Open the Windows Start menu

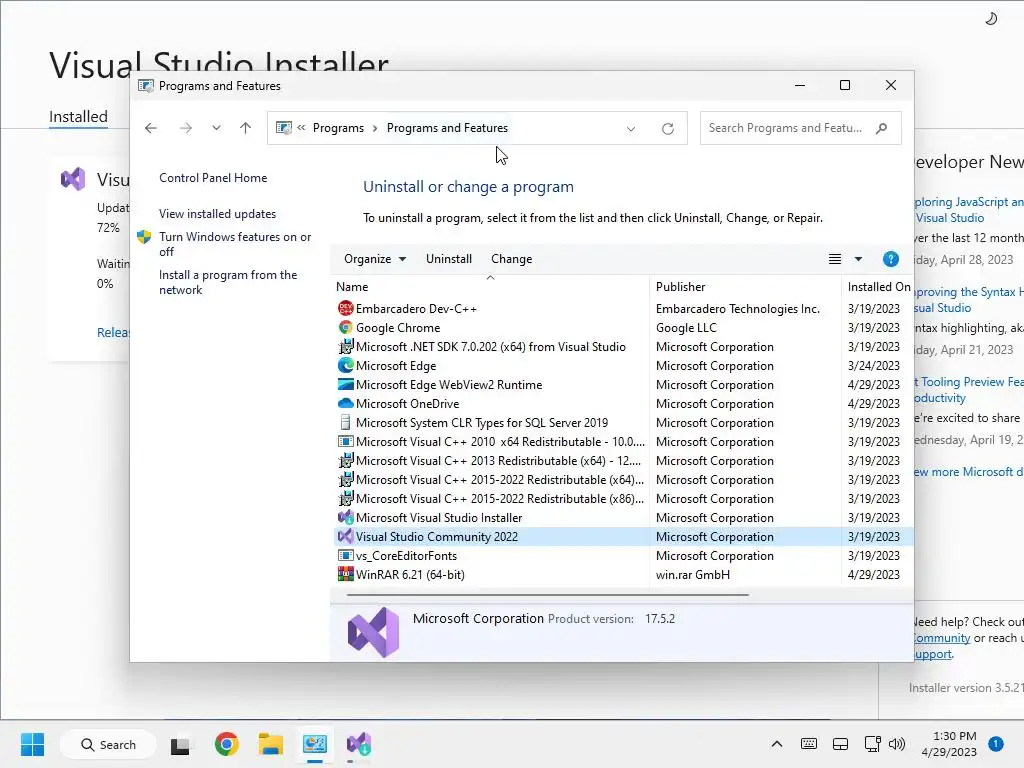[x=32, y=744]
